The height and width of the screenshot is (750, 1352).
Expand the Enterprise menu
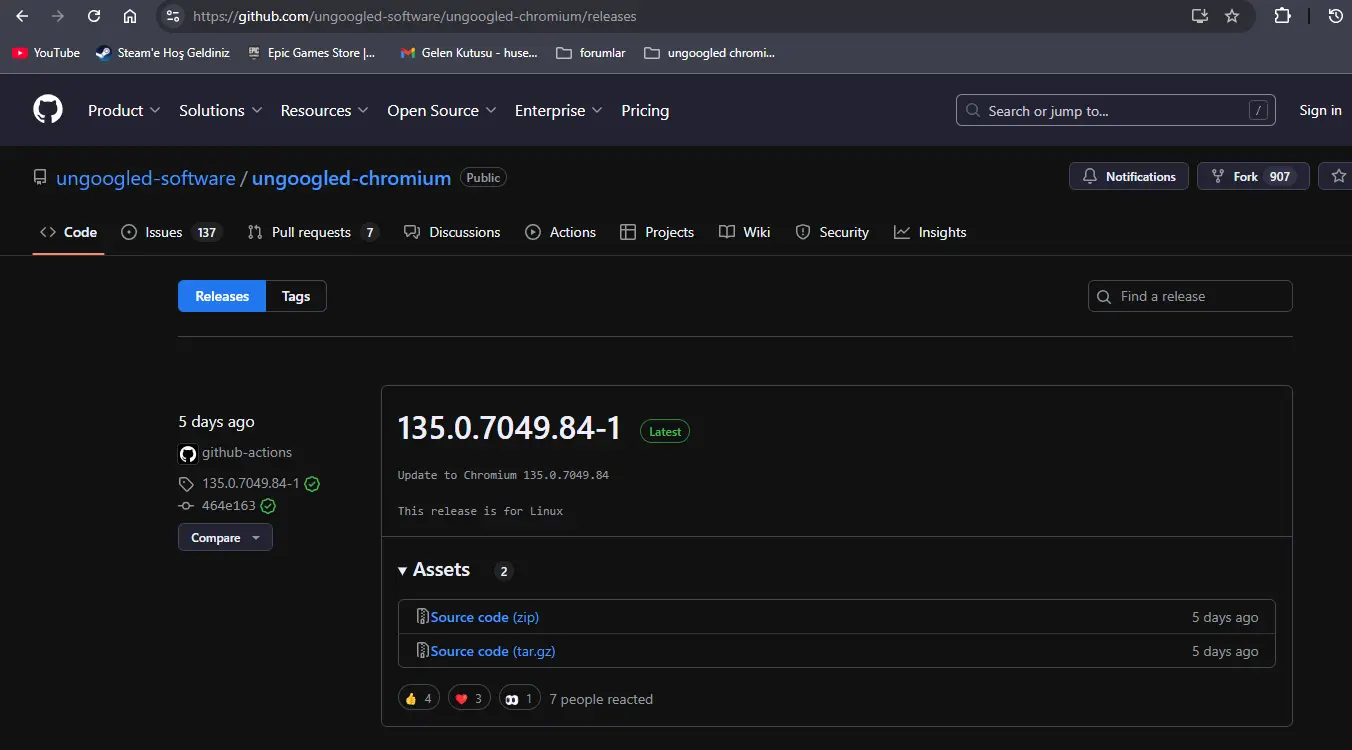[559, 110]
